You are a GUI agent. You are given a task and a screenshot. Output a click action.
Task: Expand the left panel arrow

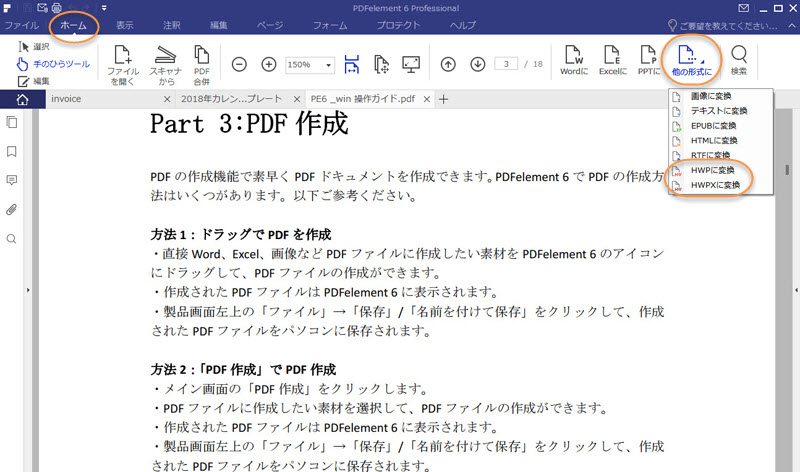[28, 290]
